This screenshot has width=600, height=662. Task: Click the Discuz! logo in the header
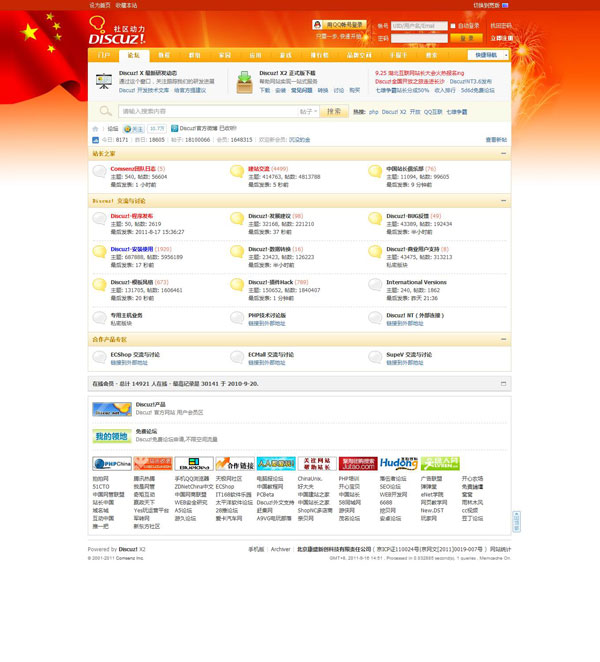pos(117,31)
